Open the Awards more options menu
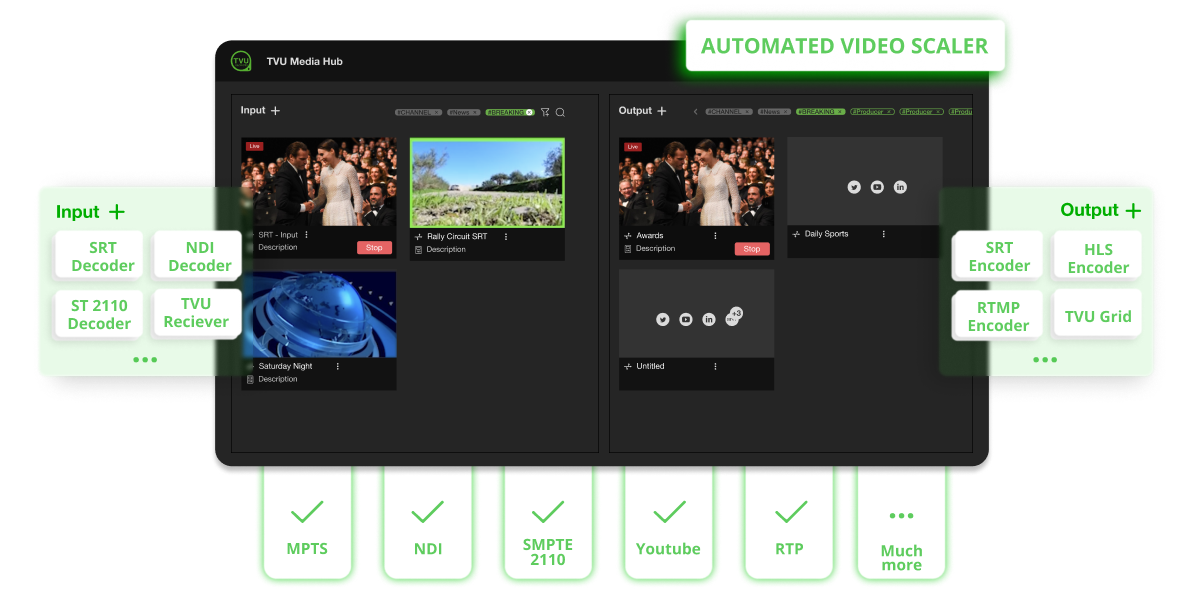 click(715, 236)
